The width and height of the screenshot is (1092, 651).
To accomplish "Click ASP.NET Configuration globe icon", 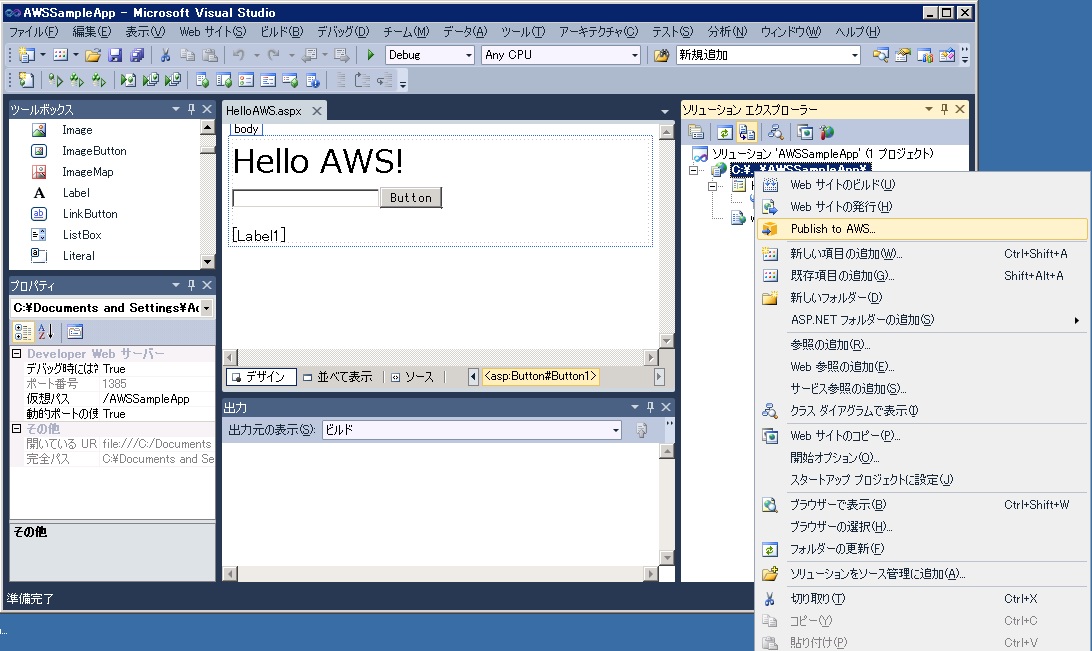I will pos(827,132).
